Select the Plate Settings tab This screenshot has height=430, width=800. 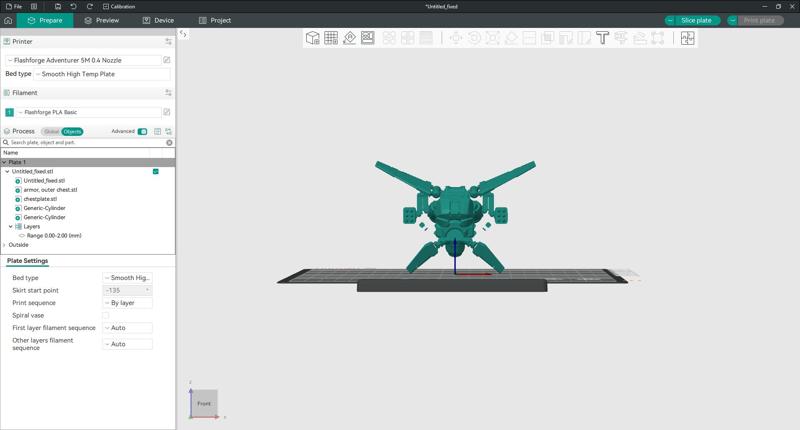(x=28, y=261)
